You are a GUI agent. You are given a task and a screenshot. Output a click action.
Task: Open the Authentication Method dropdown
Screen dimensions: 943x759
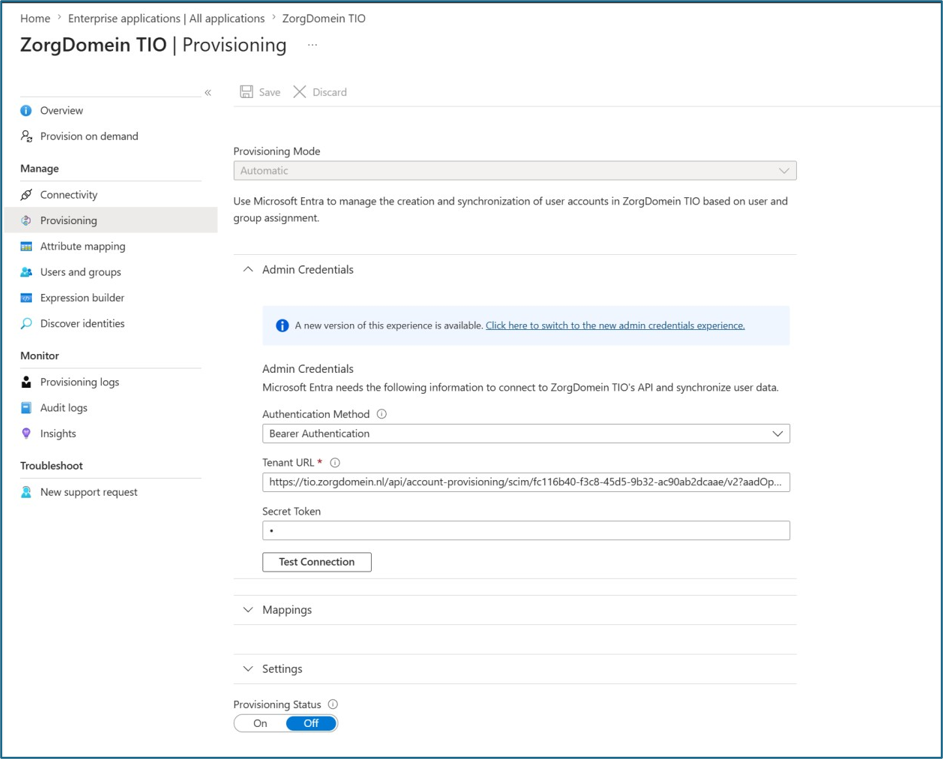(x=526, y=434)
